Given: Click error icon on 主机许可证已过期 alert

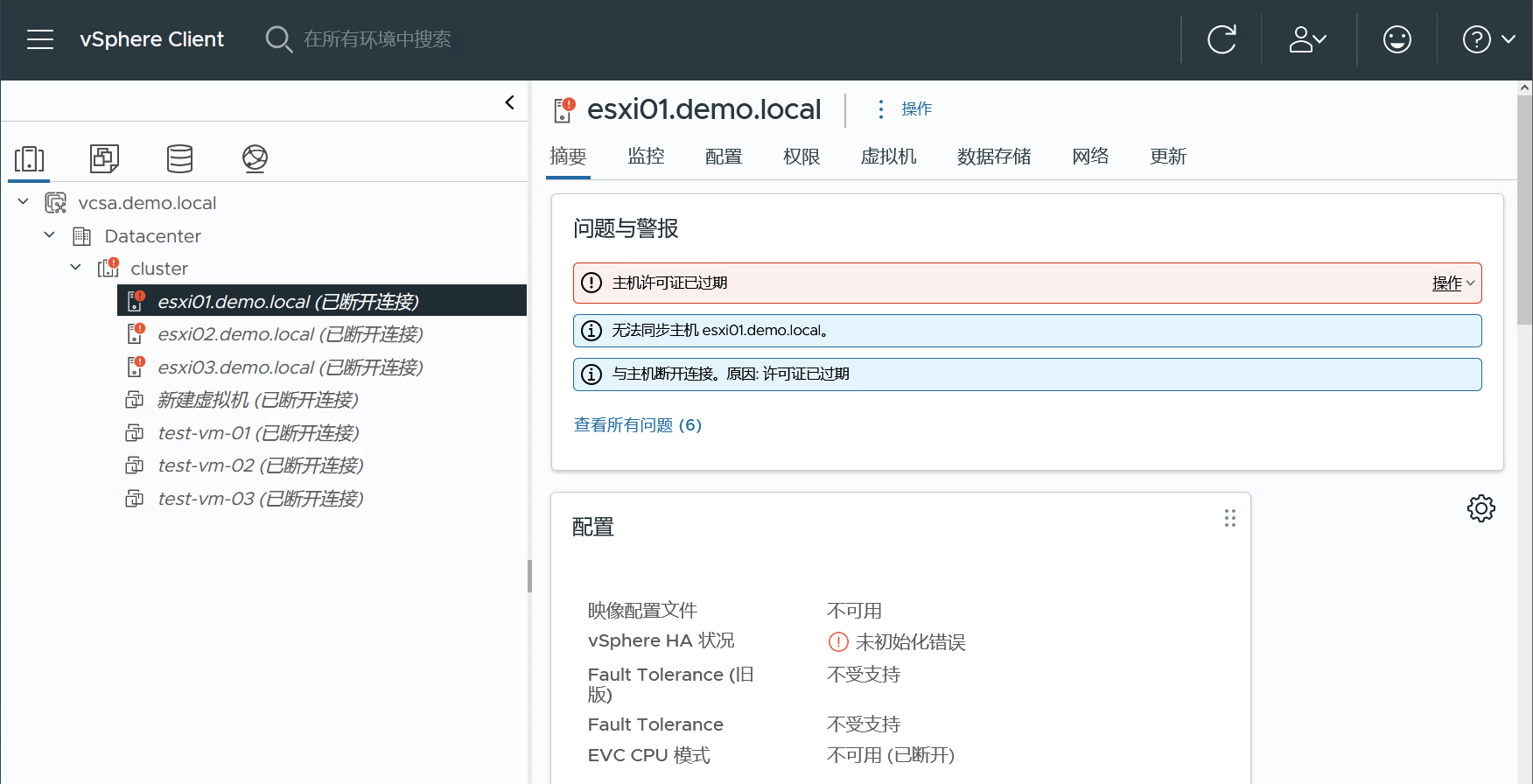Looking at the screenshot, I should tap(592, 283).
